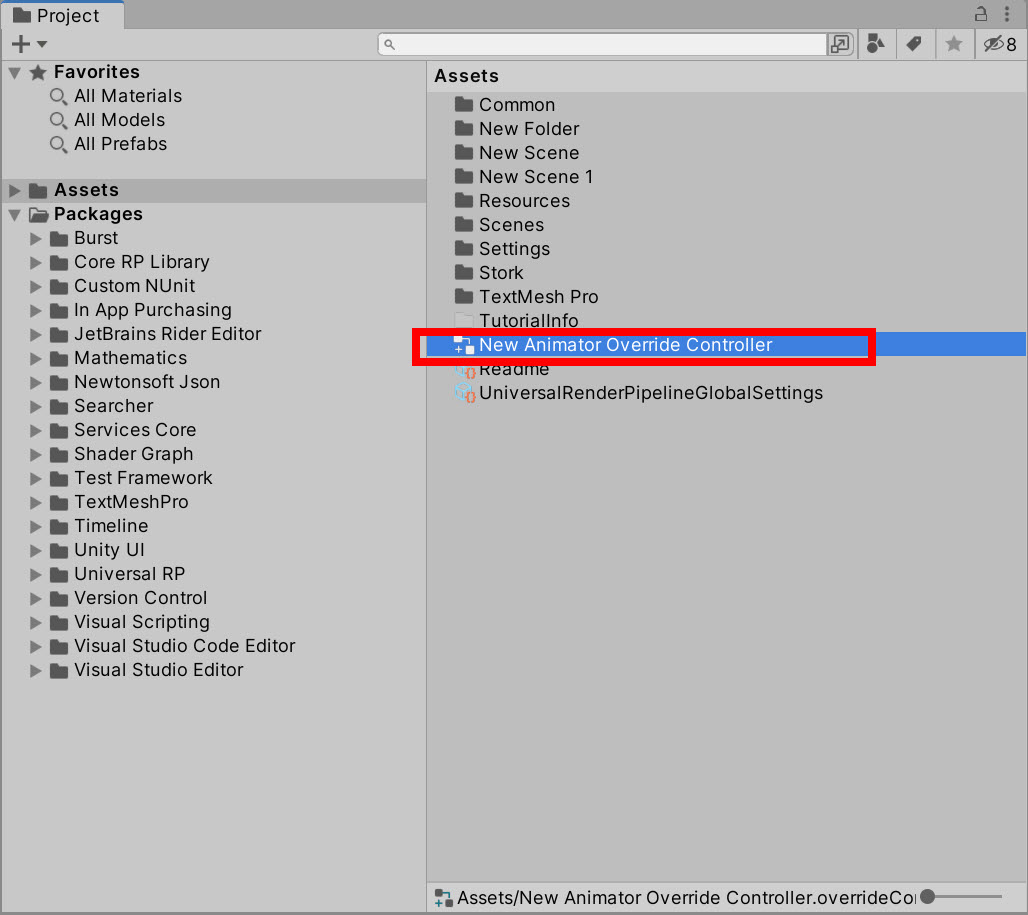1028x915 pixels.
Task: Click the Save search favorite star icon
Action: coord(954,44)
